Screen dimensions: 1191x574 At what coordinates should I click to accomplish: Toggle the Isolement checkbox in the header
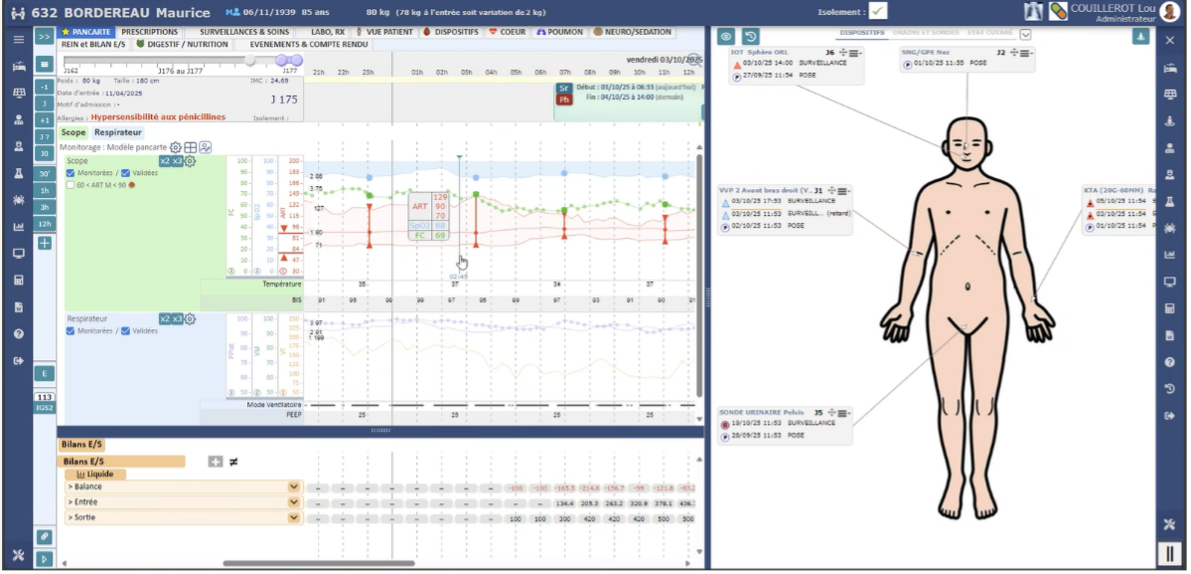point(878,11)
